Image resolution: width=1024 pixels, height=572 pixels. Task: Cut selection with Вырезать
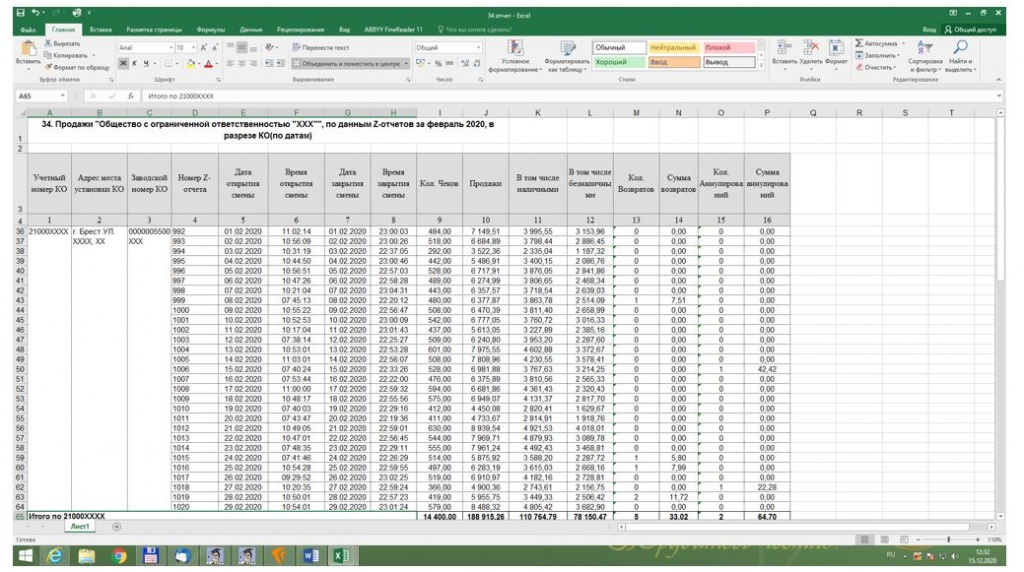click(x=62, y=43)
